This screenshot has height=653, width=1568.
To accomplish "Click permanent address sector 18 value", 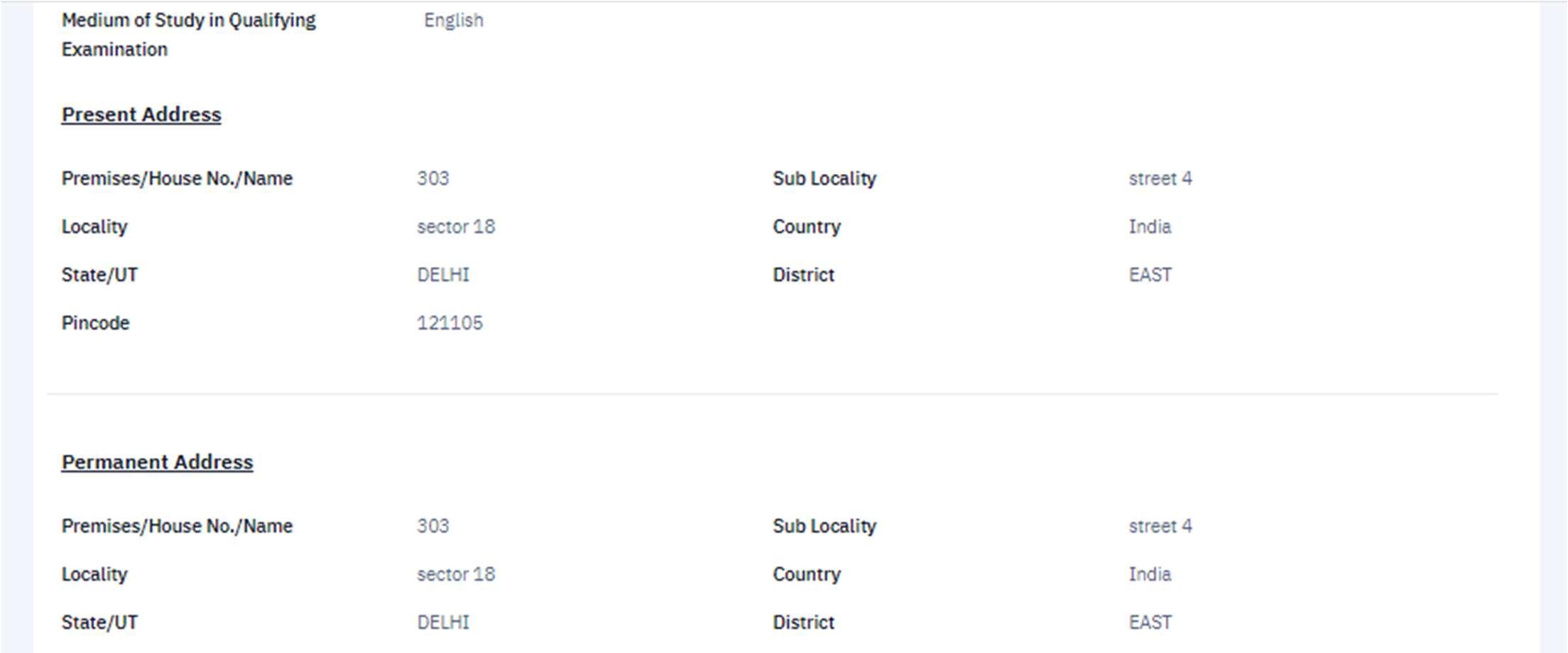I will pos(455,574).
